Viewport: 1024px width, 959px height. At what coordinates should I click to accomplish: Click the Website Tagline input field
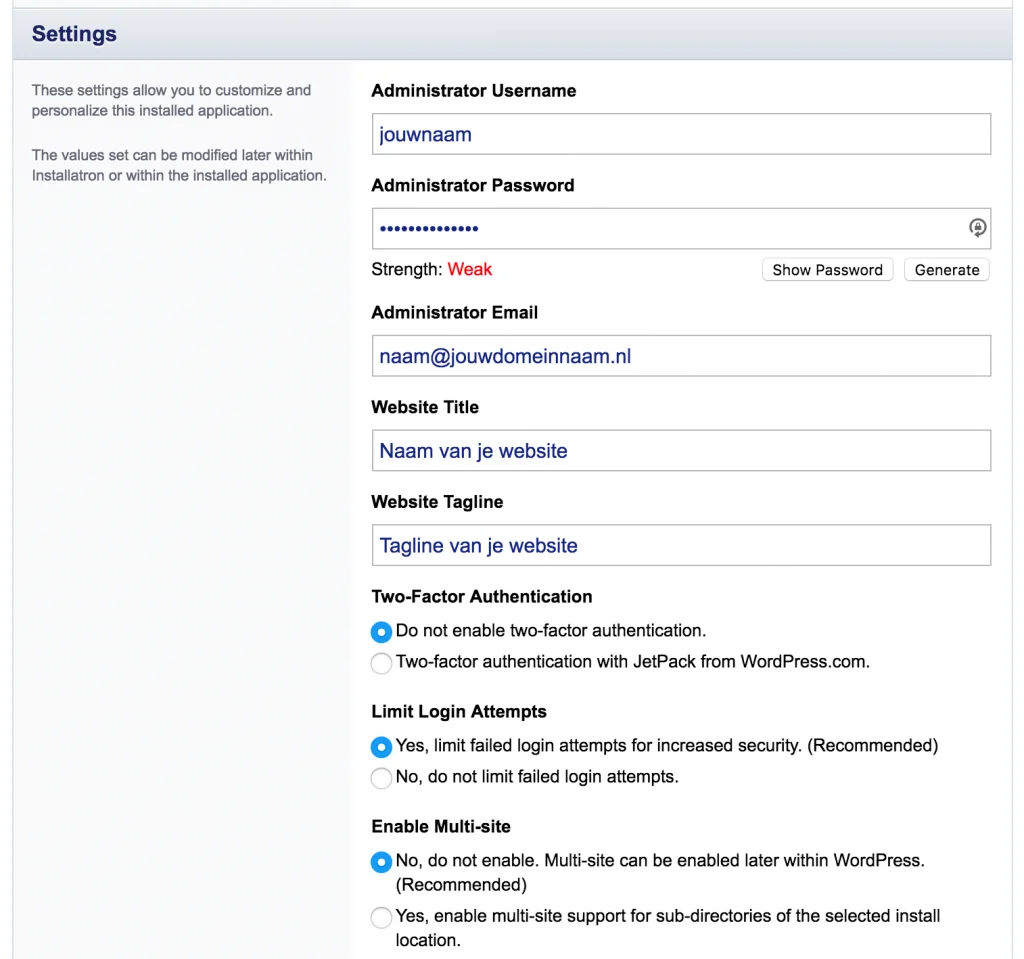point(680,545)
